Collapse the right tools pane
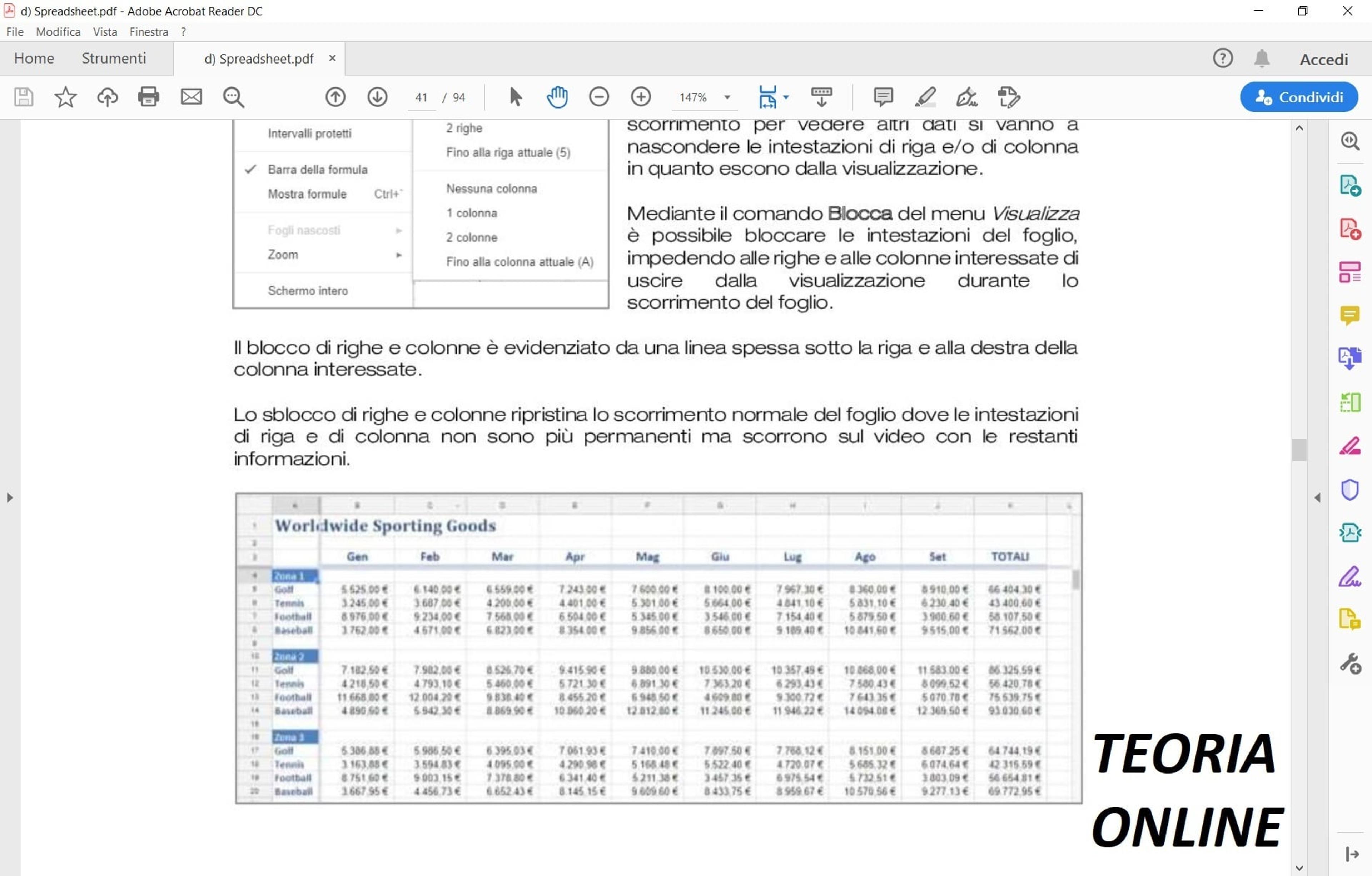 tap(1317, 498)
